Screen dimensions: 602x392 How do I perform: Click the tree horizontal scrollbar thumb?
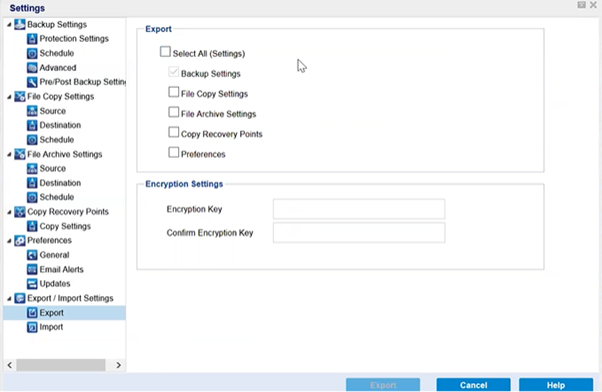click(61, 365)
